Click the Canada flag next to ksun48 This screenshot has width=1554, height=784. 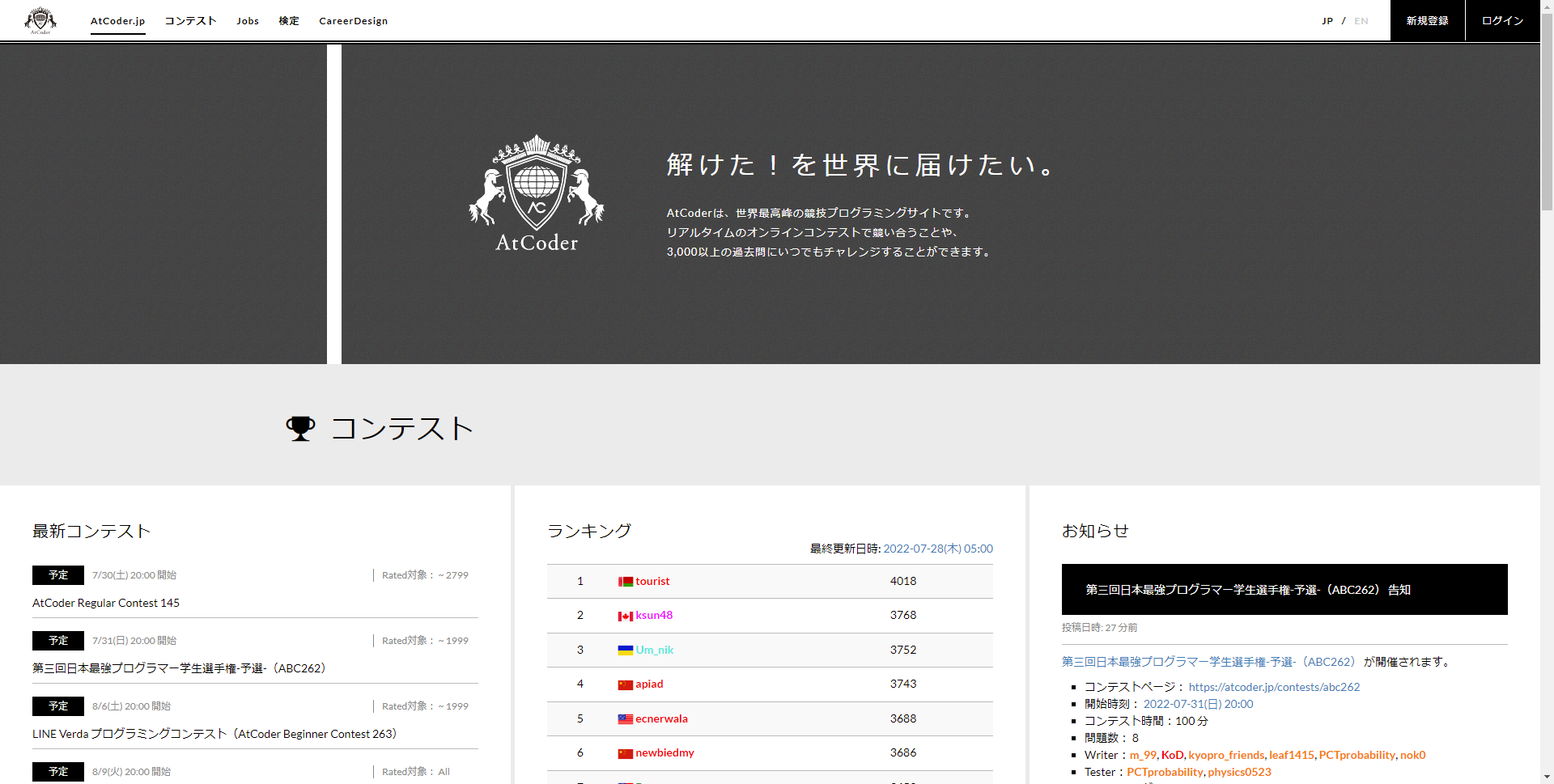624,615
